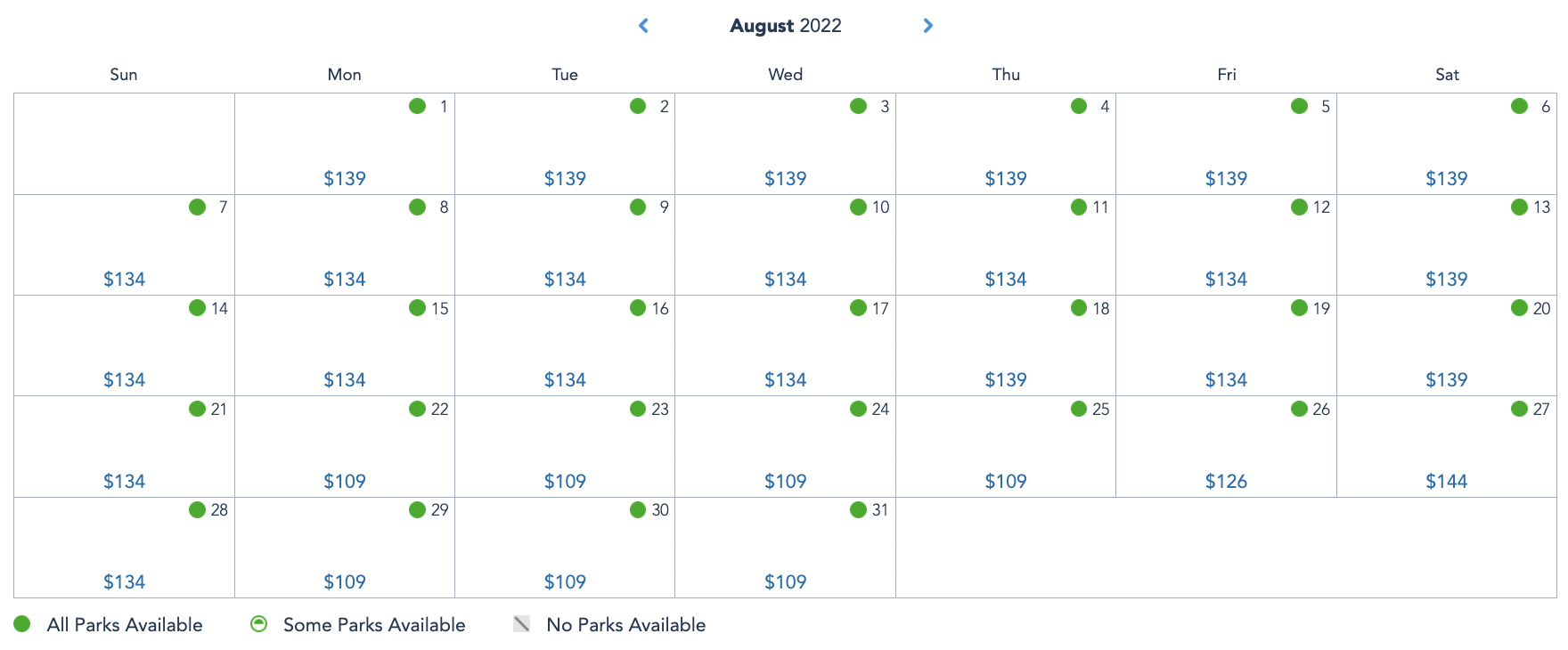Click No Parks Available legend icon
Screen dimensions: 1568x650
click(x=522, y=624)
